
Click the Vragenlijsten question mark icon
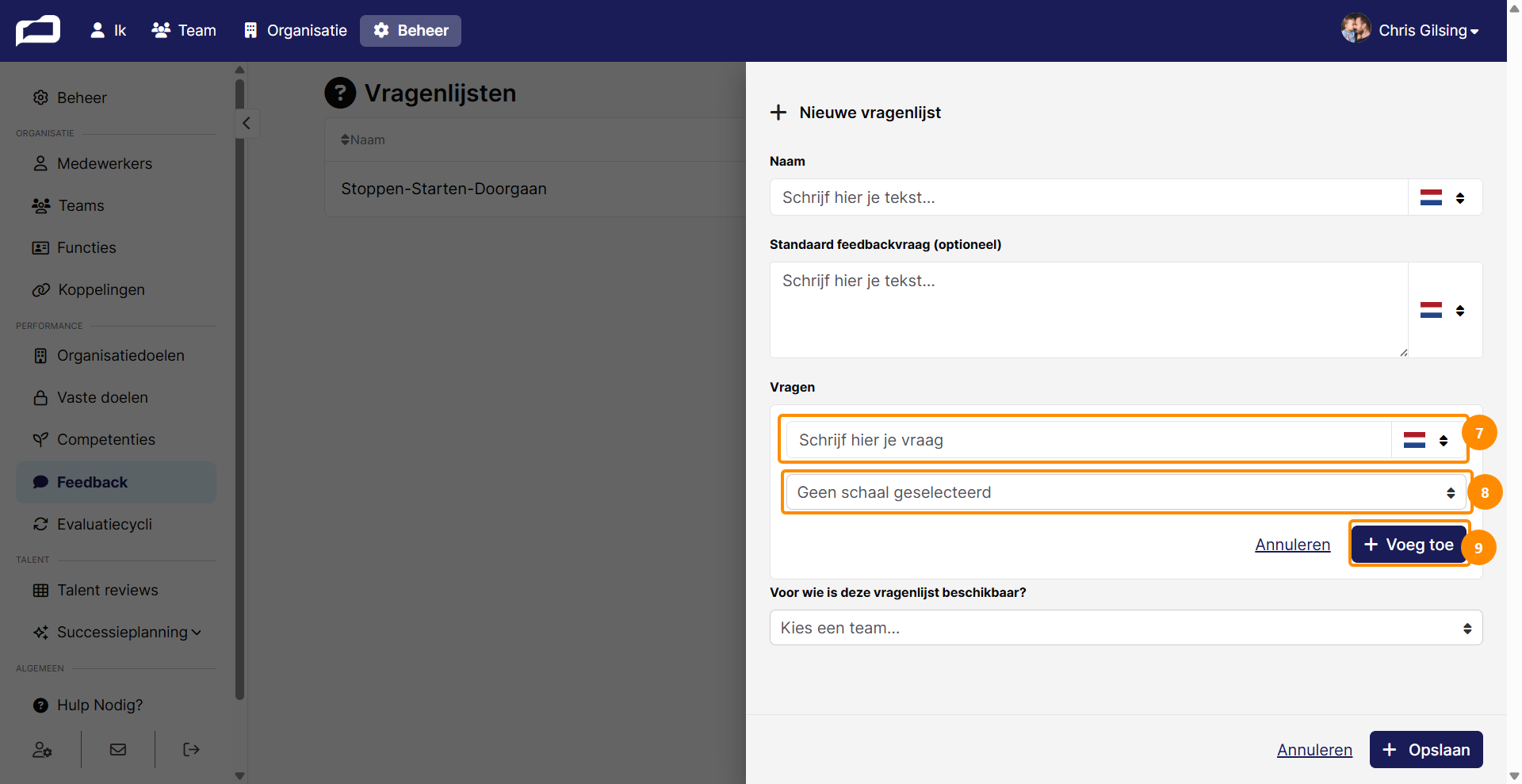tap(340, 93)
